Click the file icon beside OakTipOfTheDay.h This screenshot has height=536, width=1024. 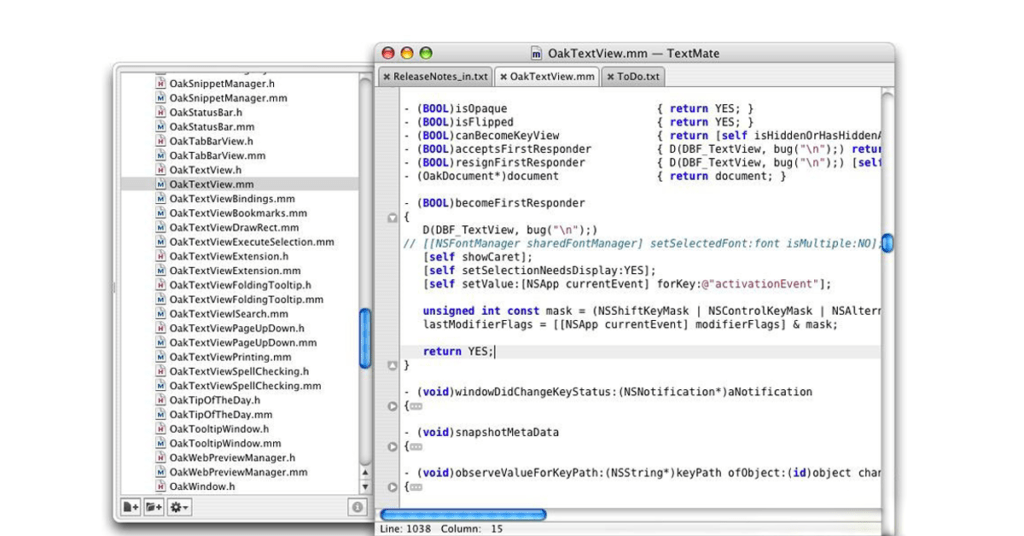click(160, 400)
